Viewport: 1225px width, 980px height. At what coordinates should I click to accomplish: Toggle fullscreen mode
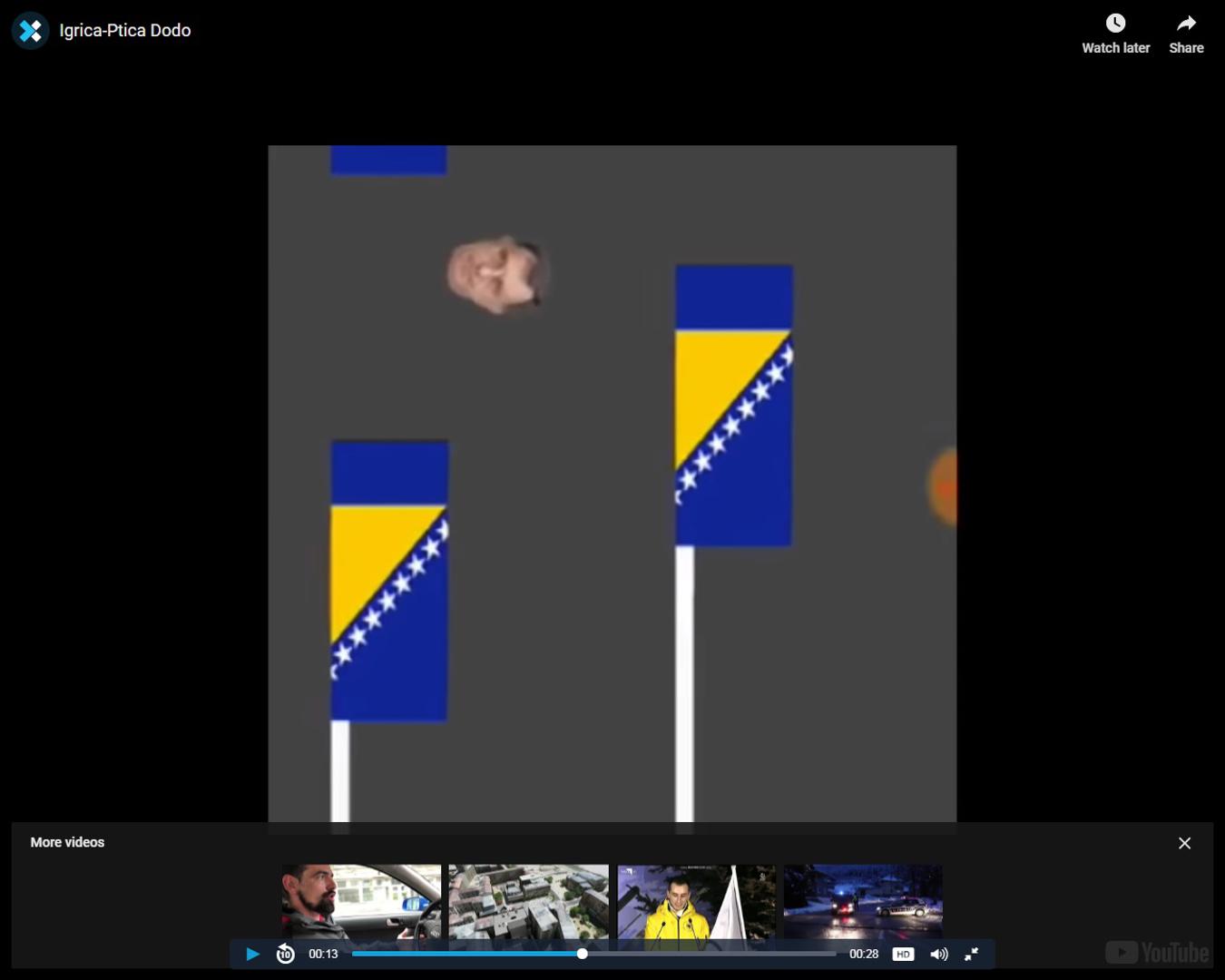[971, 954]
